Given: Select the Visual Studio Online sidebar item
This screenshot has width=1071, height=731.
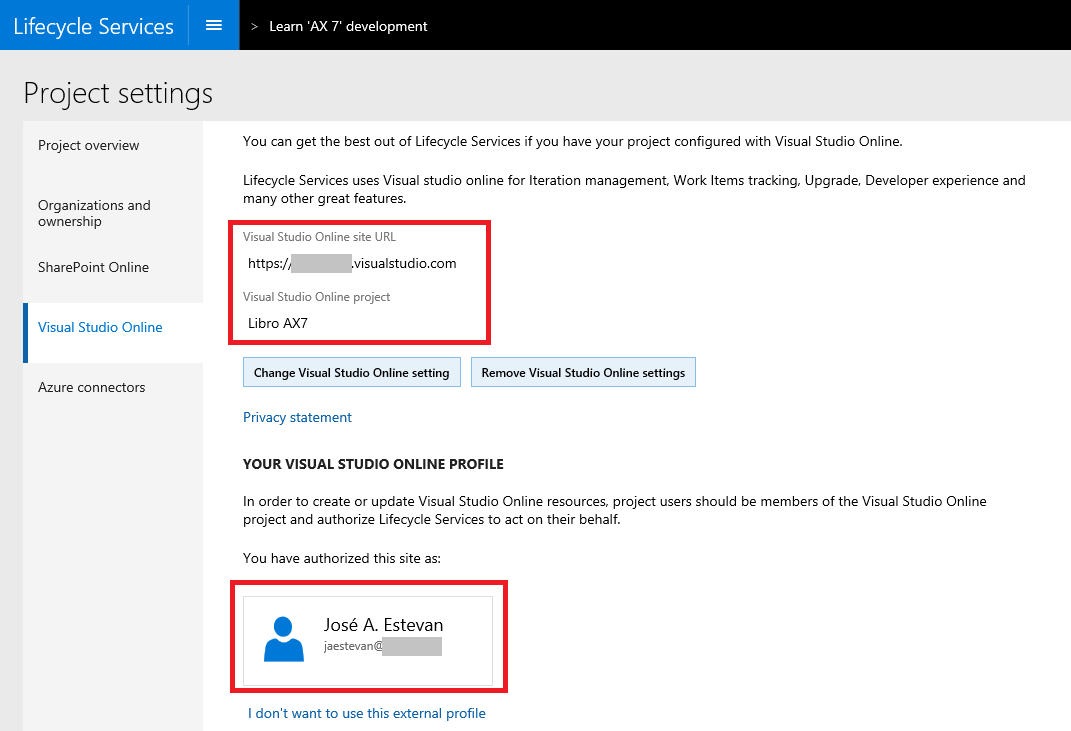Looking at the screenshot, I should click(x=100, y=327).
